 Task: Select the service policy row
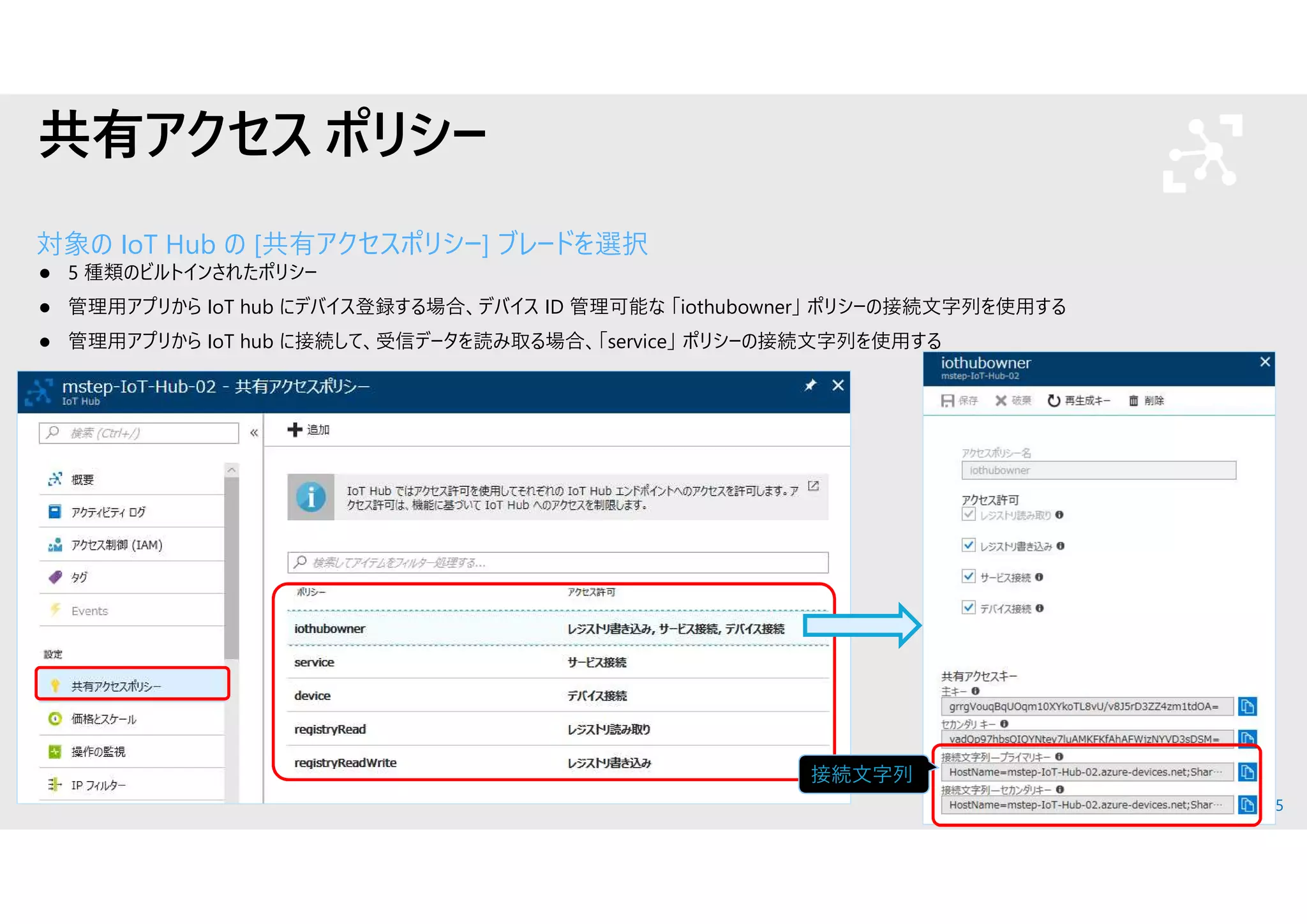[558, 662]
